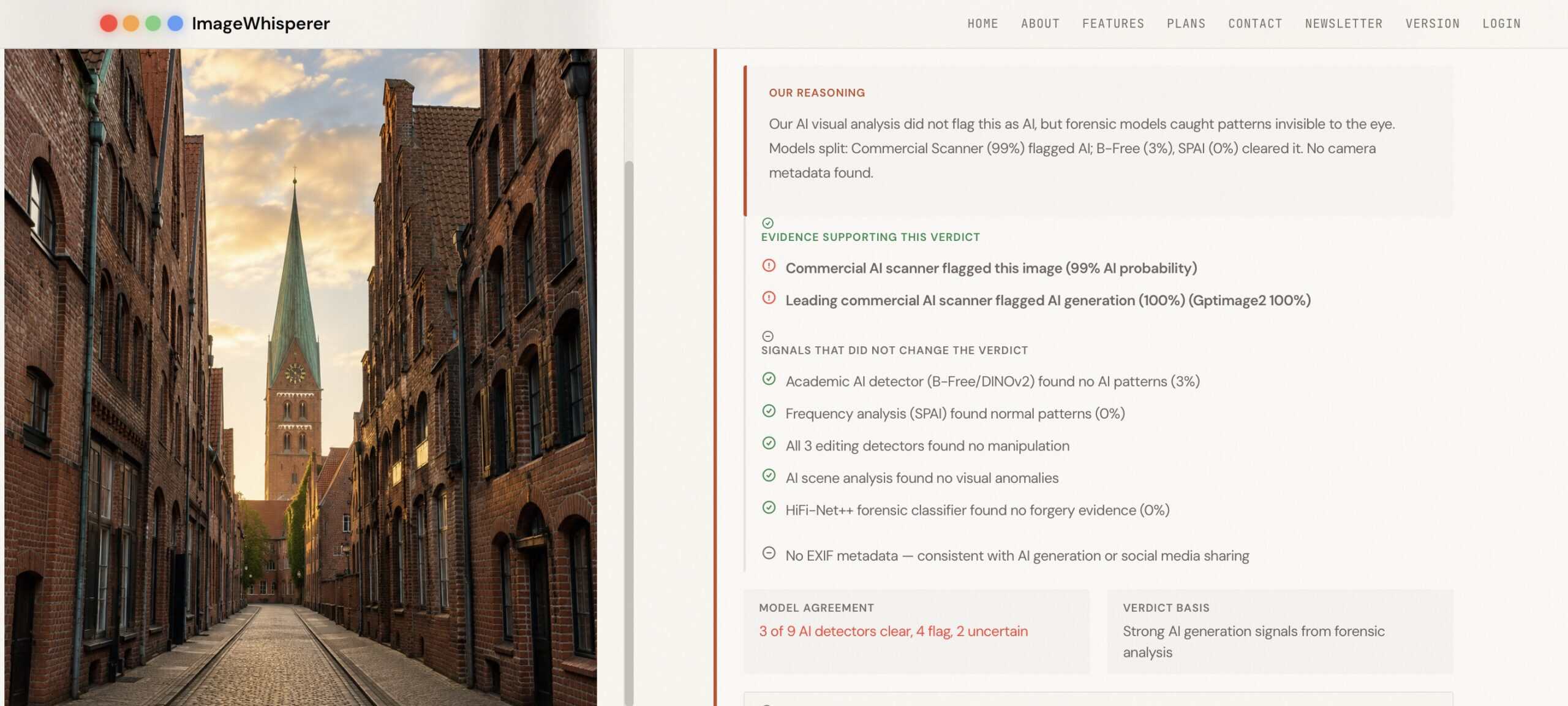Click the VERDICT BASIS label
This screenshot has width=1568, height=706.
pos(1166,608)
